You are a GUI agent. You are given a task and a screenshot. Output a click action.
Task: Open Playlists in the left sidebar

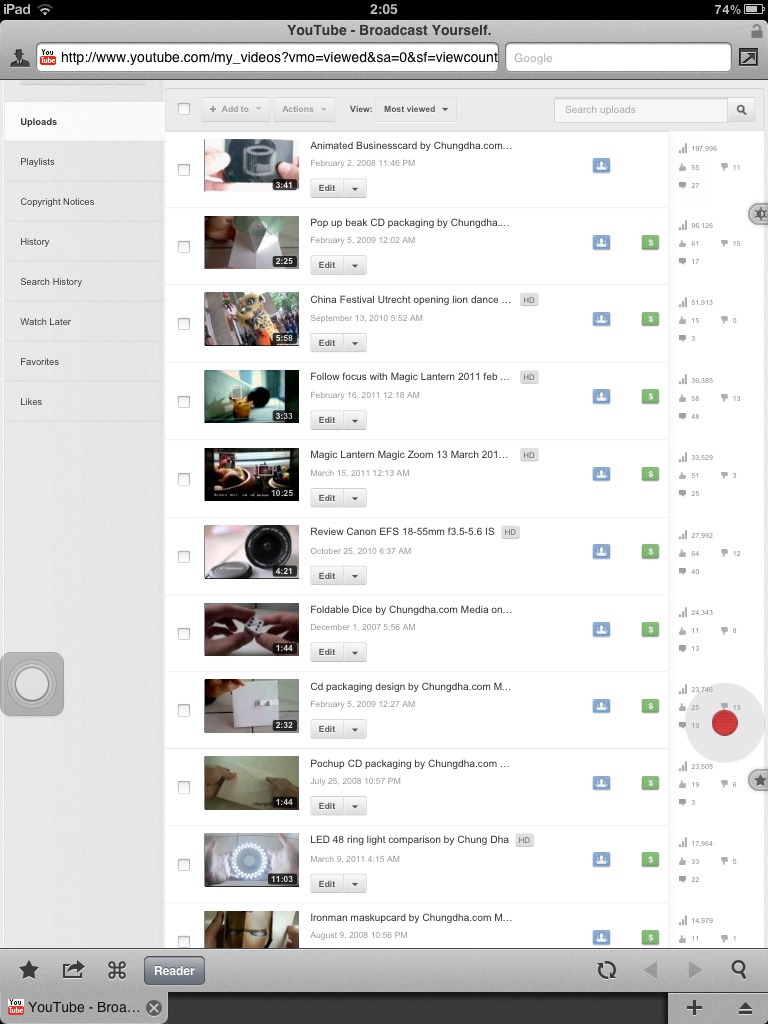[38, 162]
